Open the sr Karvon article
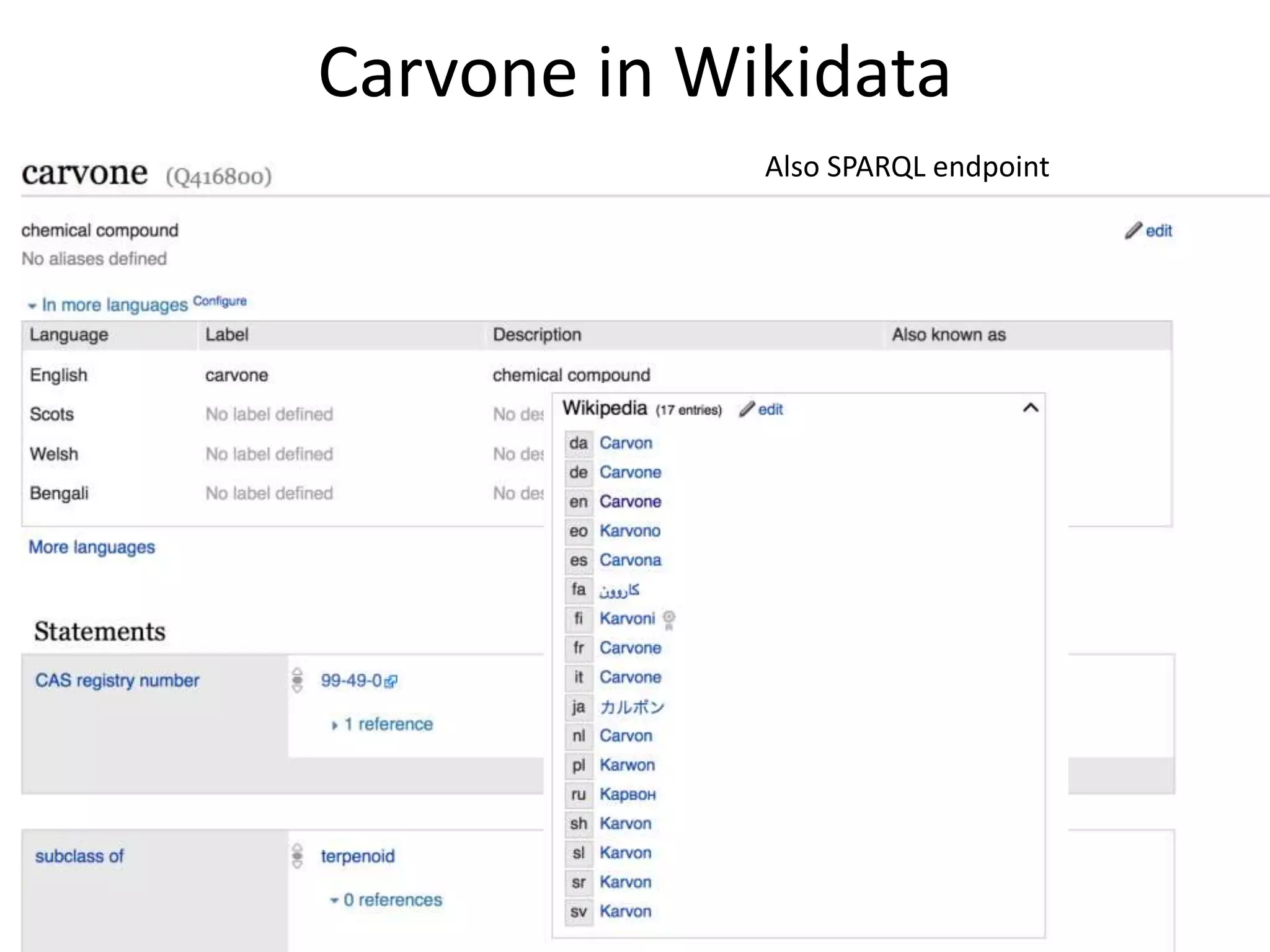 625,882
